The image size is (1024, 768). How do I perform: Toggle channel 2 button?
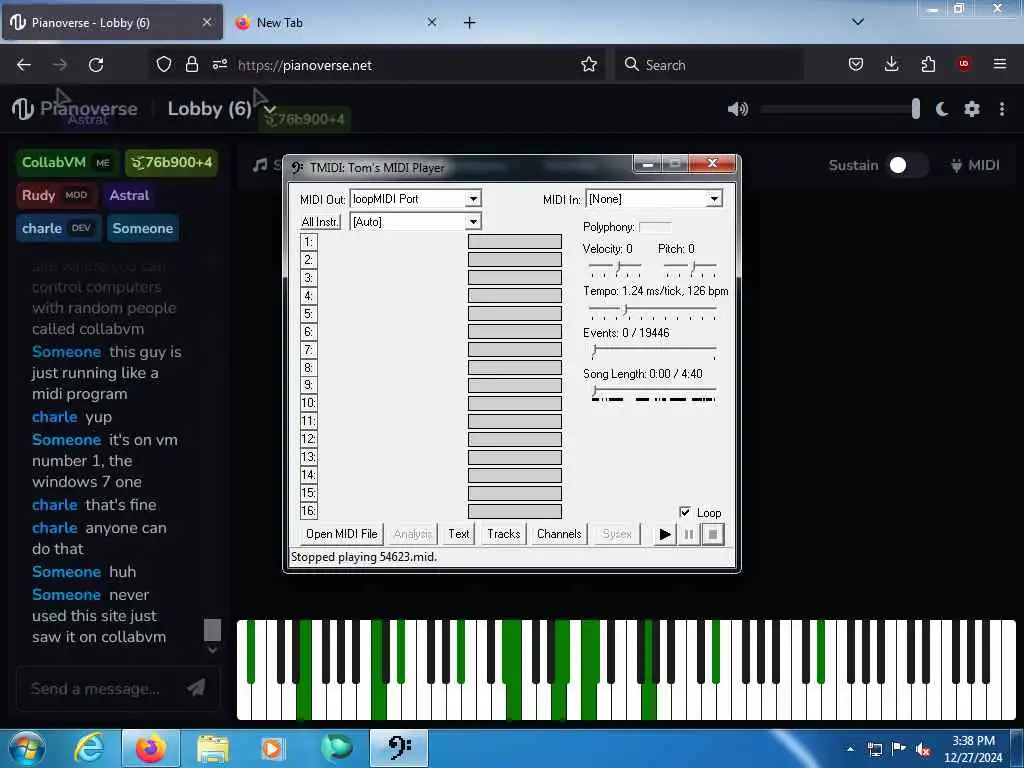(308, 260)
